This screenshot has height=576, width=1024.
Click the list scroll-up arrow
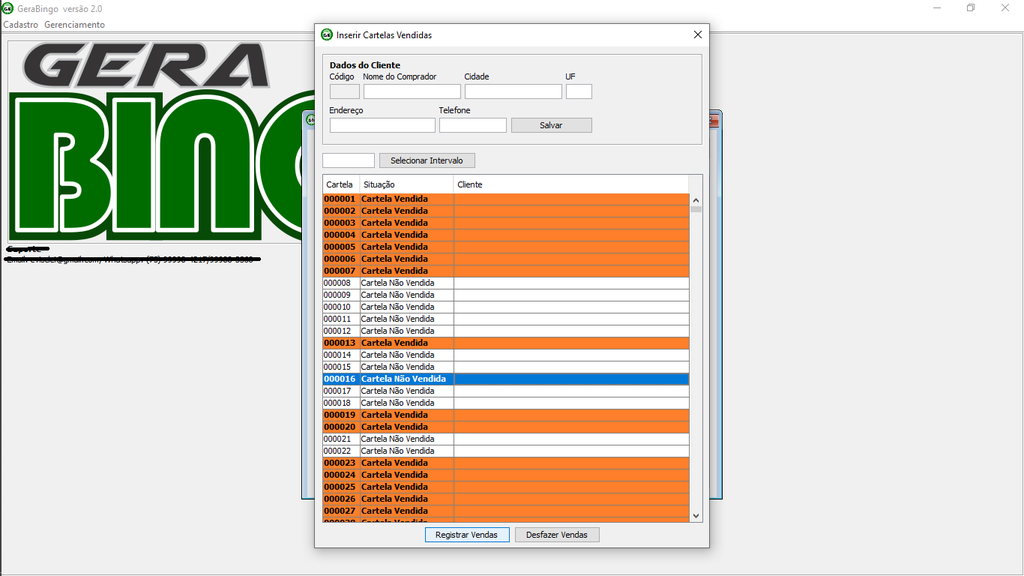696,200
